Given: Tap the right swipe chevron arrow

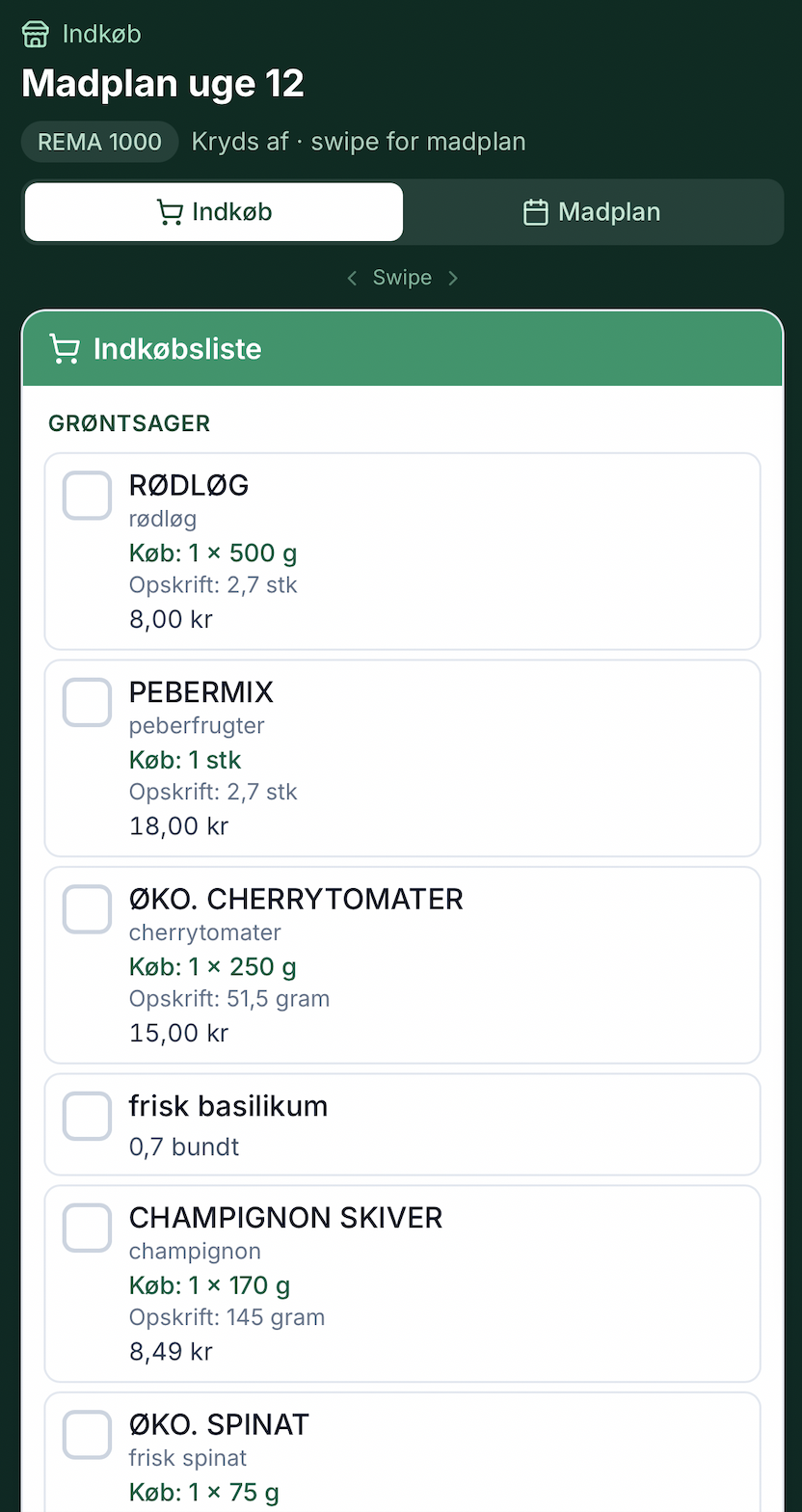Looking at the screenshot, I should [x=453, y=279].
